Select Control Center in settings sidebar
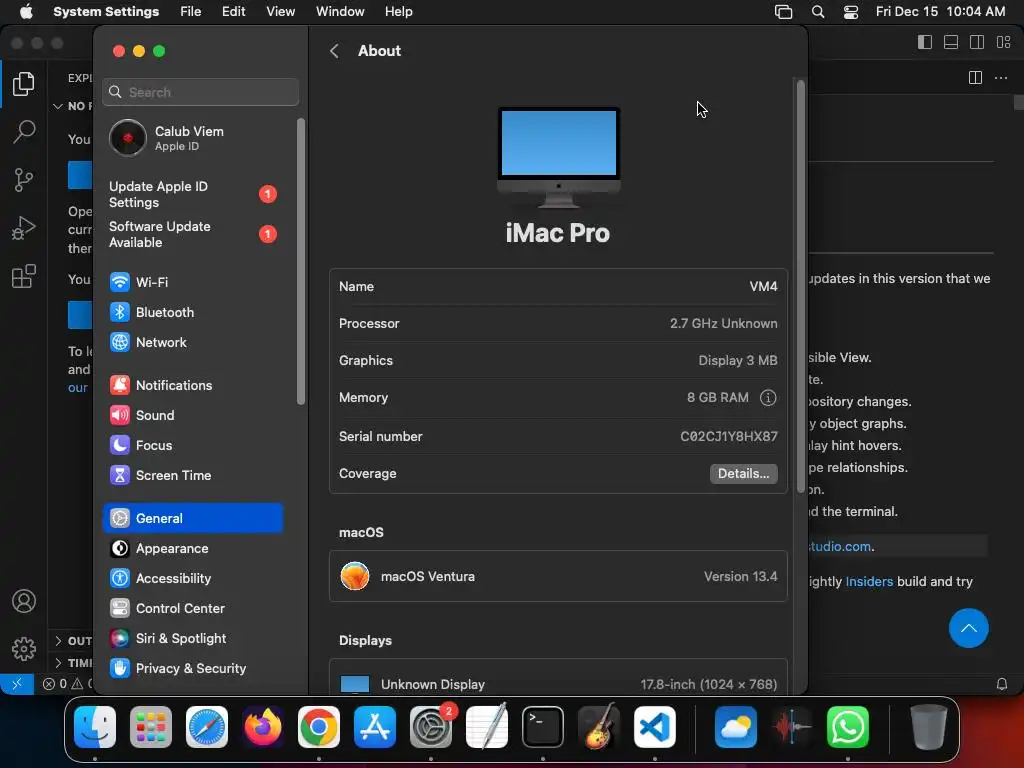 pyautogui.click(x=193, y=609)
